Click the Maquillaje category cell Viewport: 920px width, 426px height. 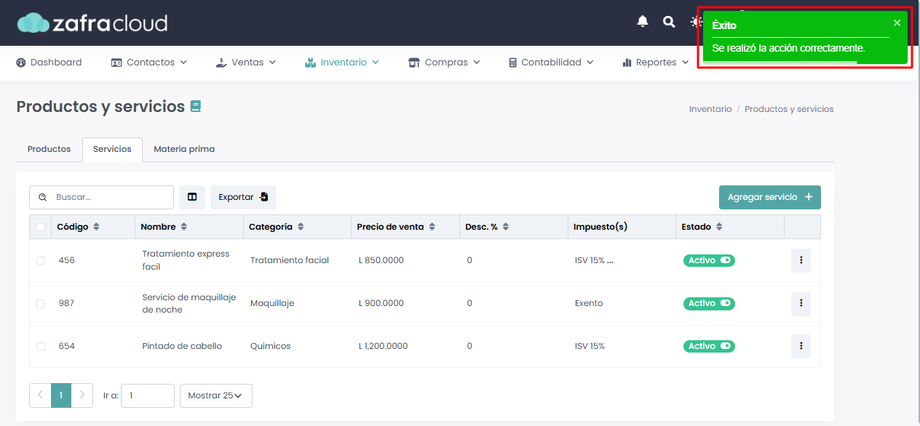(x=272, y=303)
